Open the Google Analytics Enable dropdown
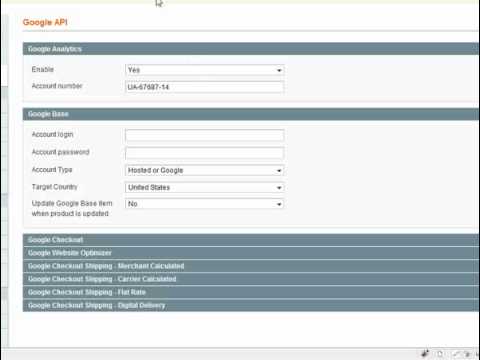 [205, 70]
